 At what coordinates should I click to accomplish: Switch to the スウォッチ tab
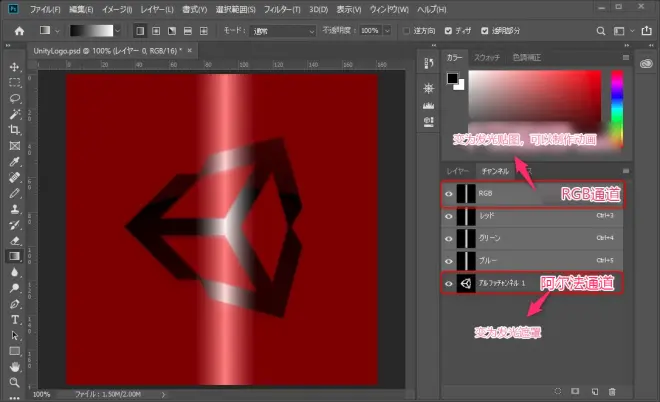tap(487, 58)
